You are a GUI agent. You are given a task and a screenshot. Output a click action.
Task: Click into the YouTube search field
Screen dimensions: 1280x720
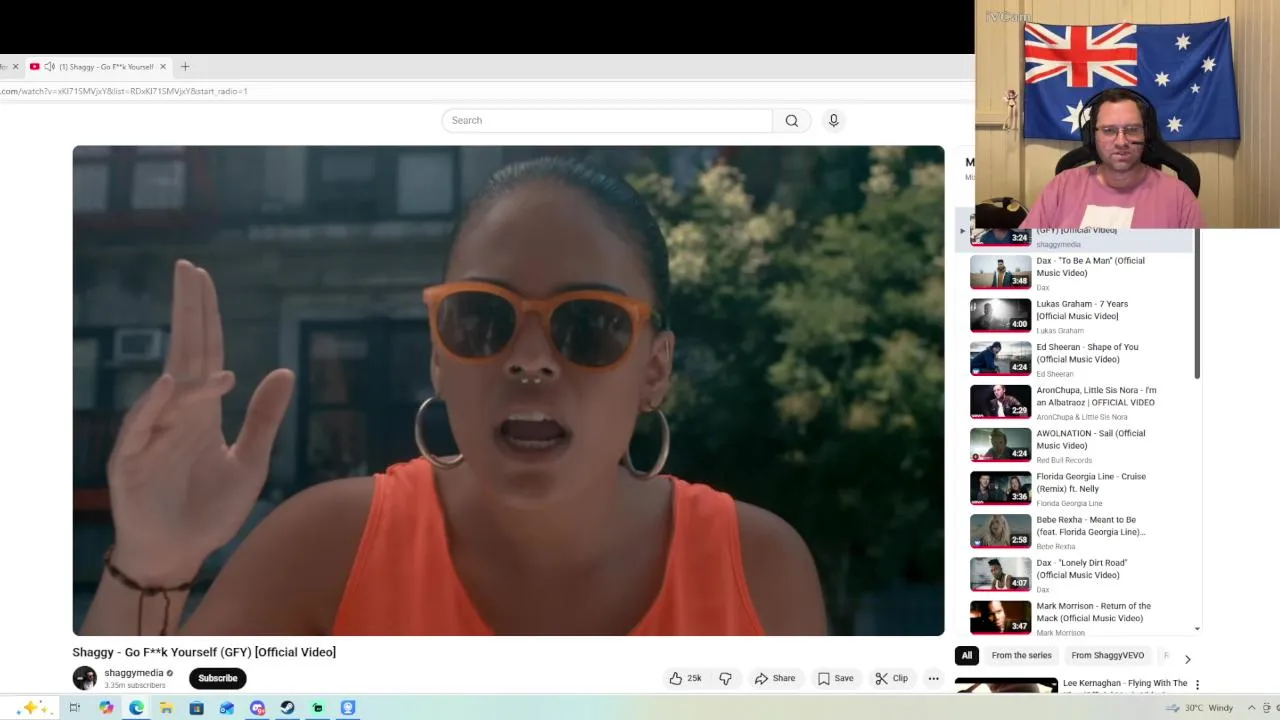[x=607, y=121]
